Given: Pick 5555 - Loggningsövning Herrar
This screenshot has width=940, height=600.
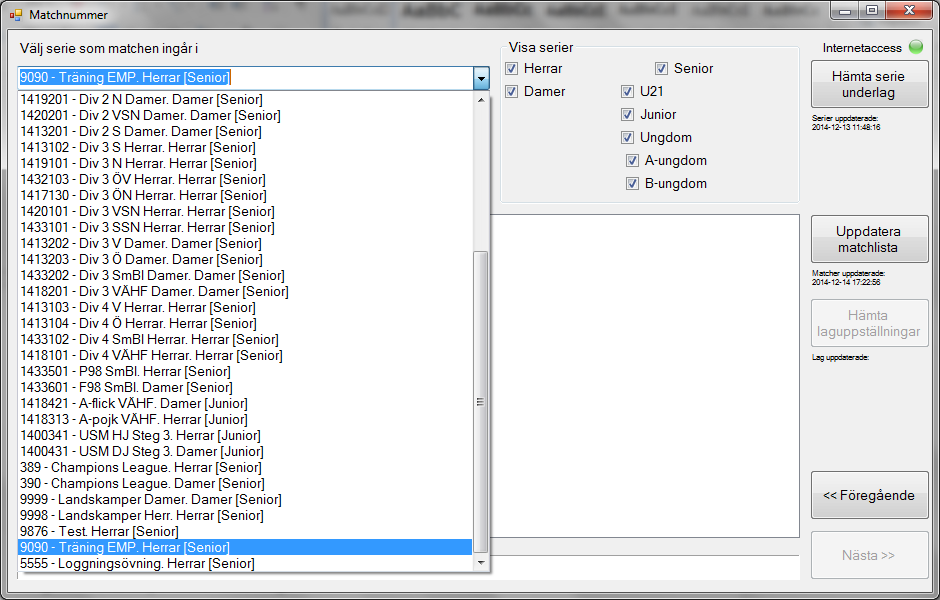Looking at the screenshot, I should pyautogui.click(x=245, y=563).
